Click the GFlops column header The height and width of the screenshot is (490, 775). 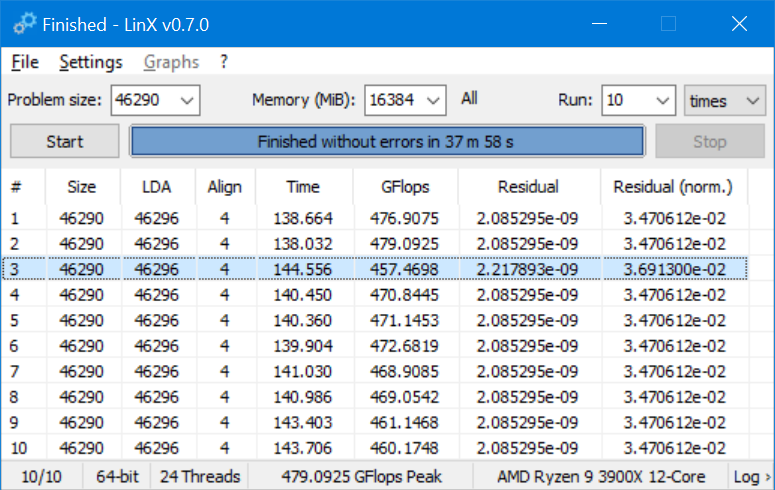point(405,187)
